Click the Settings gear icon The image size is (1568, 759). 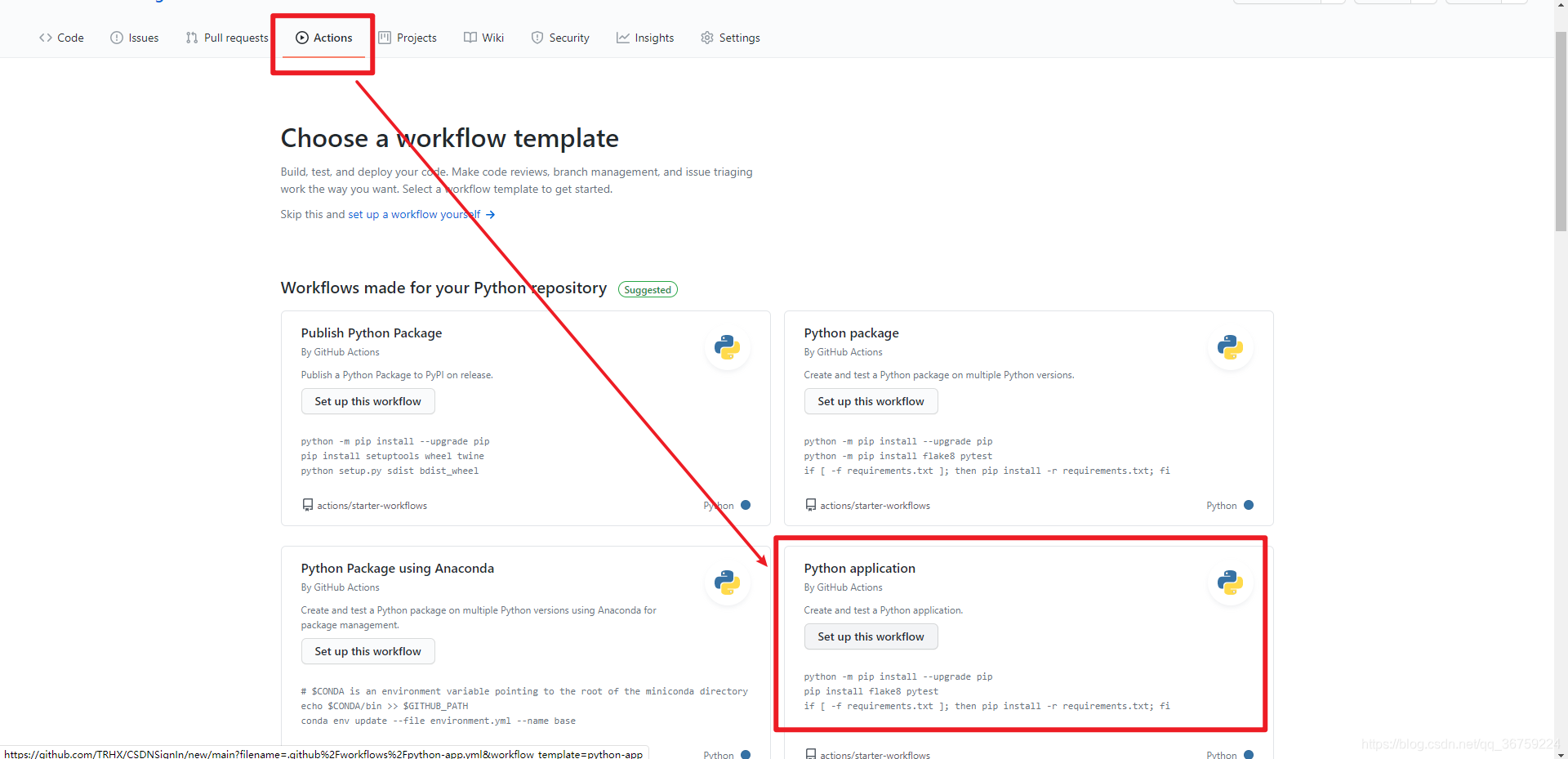707,38
